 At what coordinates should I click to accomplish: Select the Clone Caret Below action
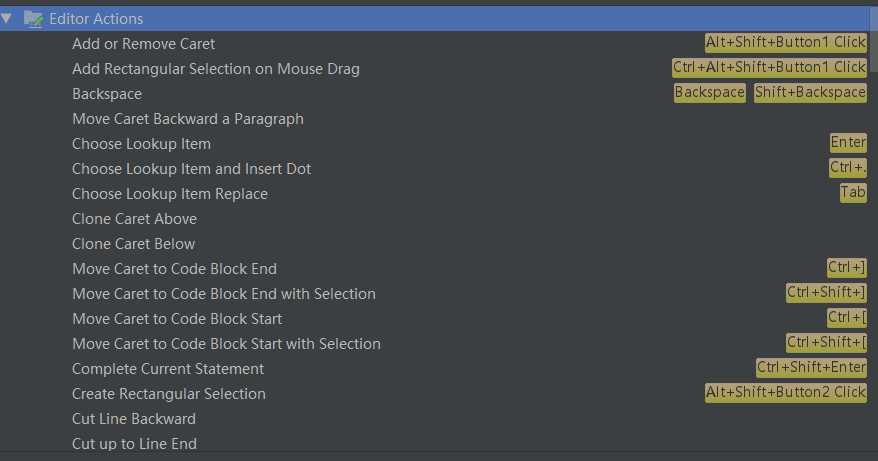point(134,244)
